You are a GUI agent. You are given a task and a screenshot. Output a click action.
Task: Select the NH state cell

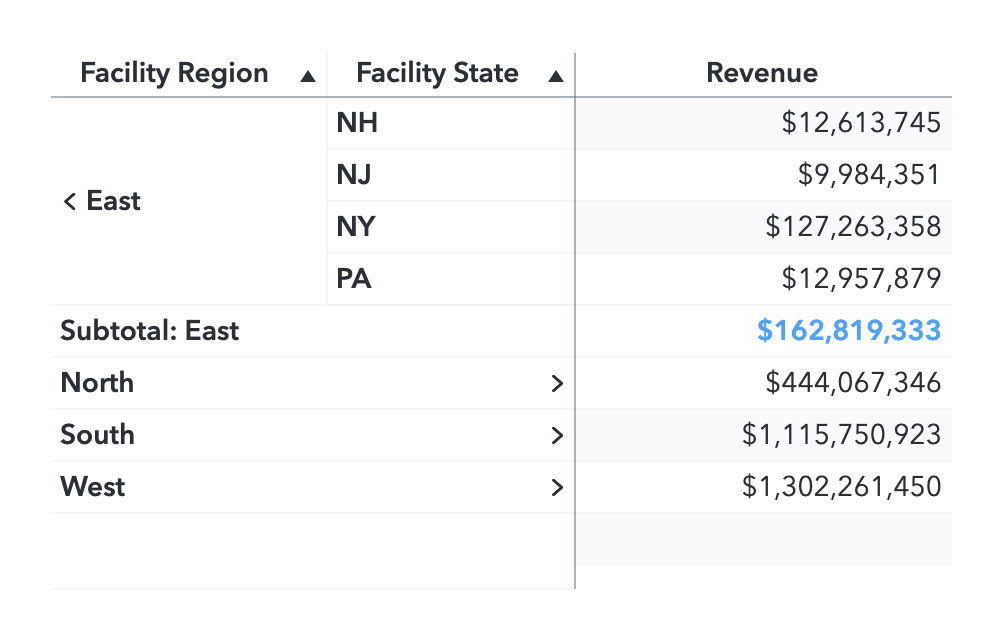pyautogui.click(x=357, y=123)
